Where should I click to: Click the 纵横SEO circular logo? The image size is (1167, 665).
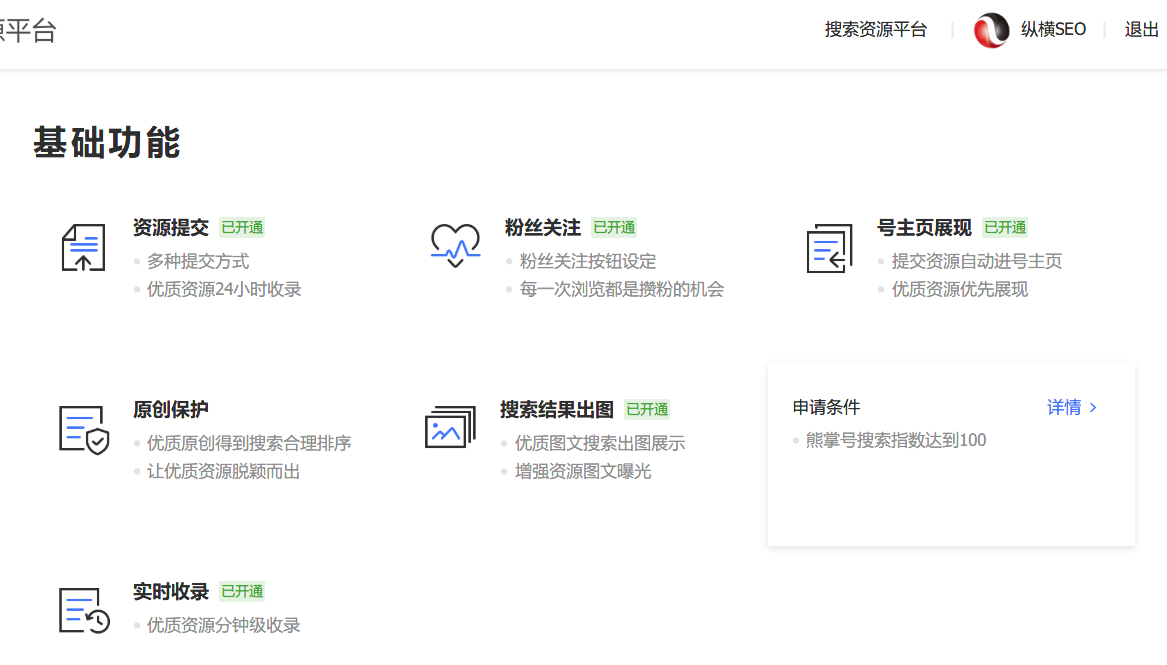click(991, 30)
